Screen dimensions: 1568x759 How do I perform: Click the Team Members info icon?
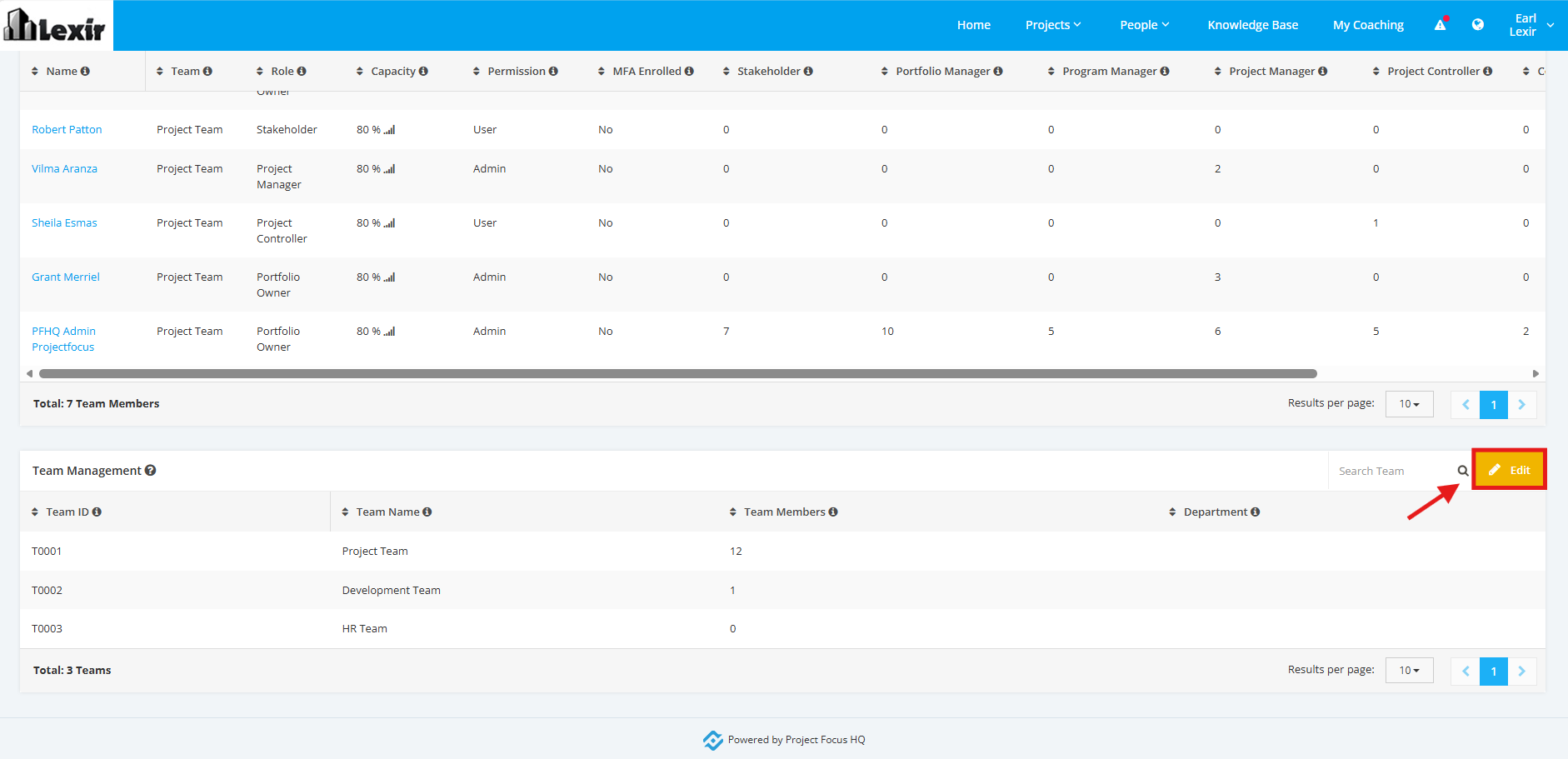coord(833,512)
